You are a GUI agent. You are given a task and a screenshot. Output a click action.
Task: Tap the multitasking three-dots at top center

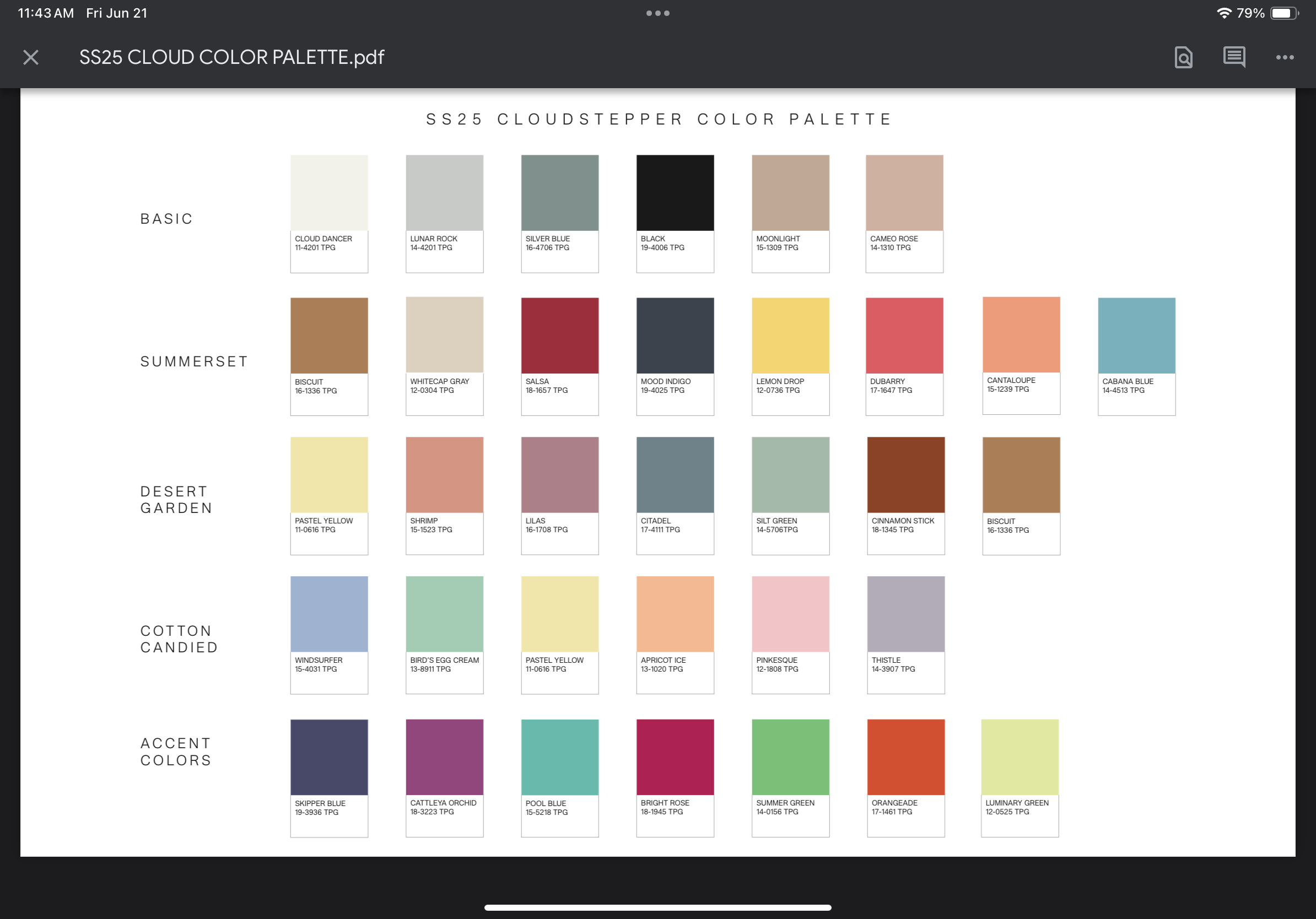657,13
